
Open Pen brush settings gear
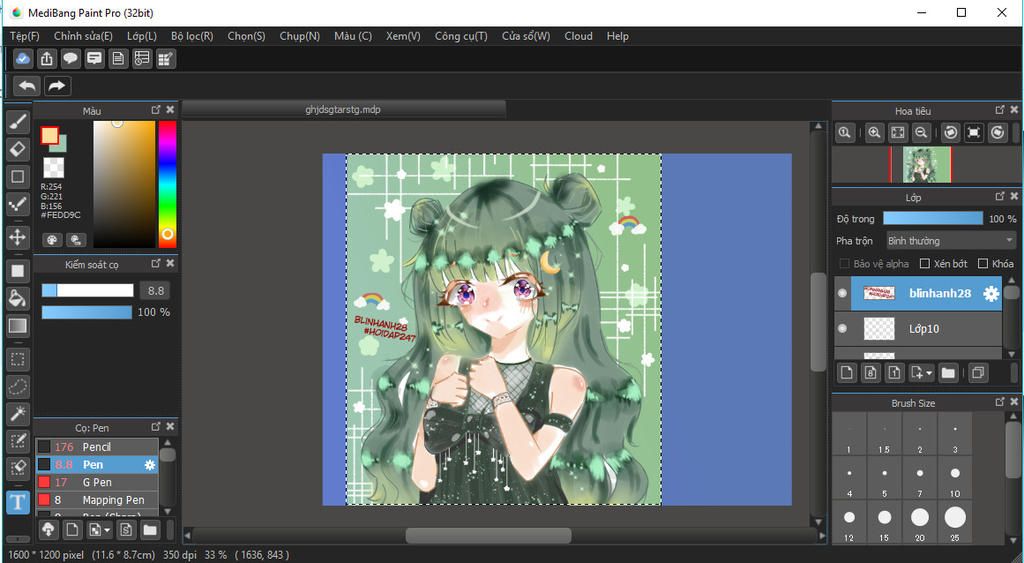point(150,465)
